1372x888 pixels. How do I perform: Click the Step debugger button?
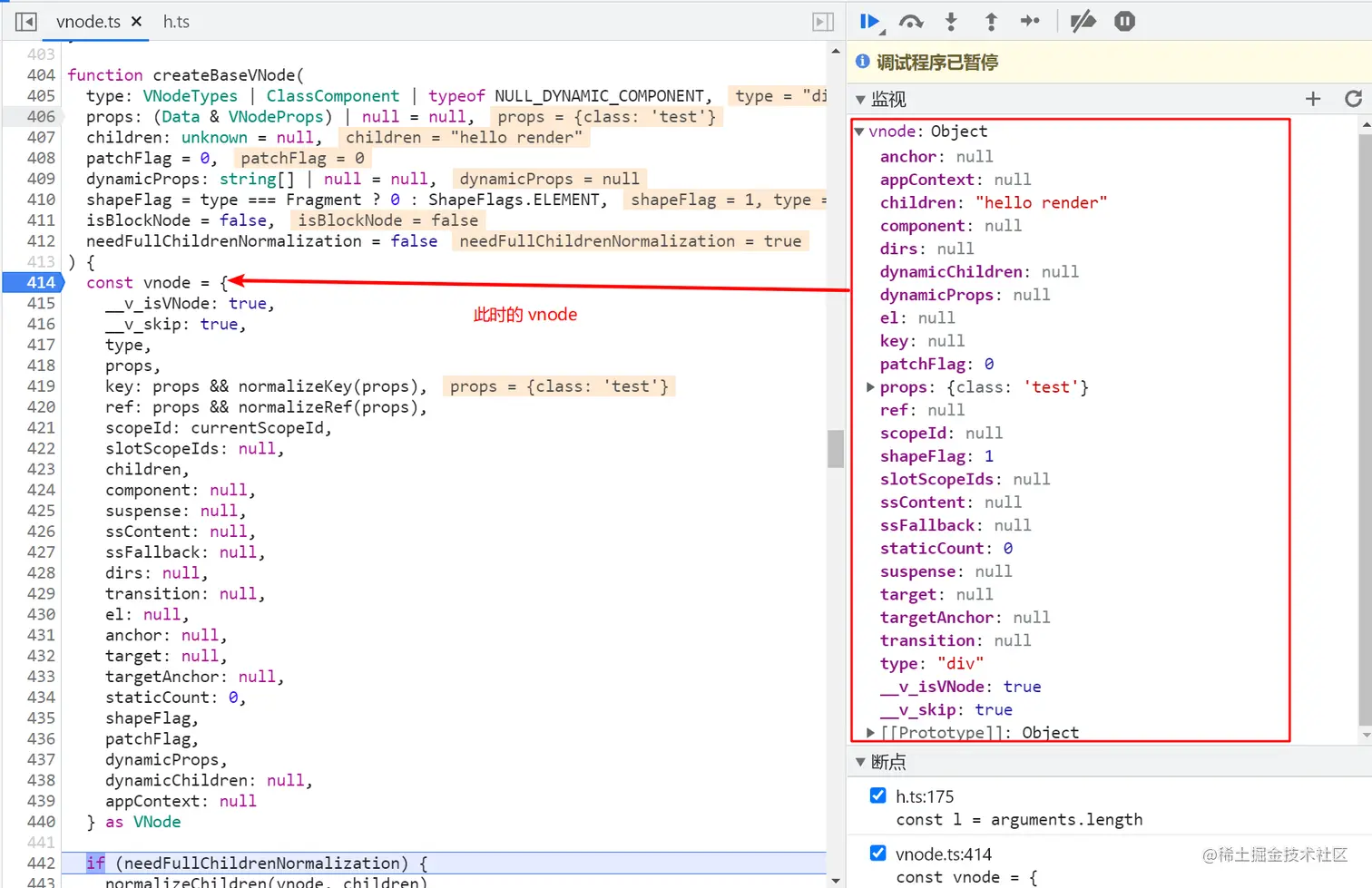point(1030,21)
